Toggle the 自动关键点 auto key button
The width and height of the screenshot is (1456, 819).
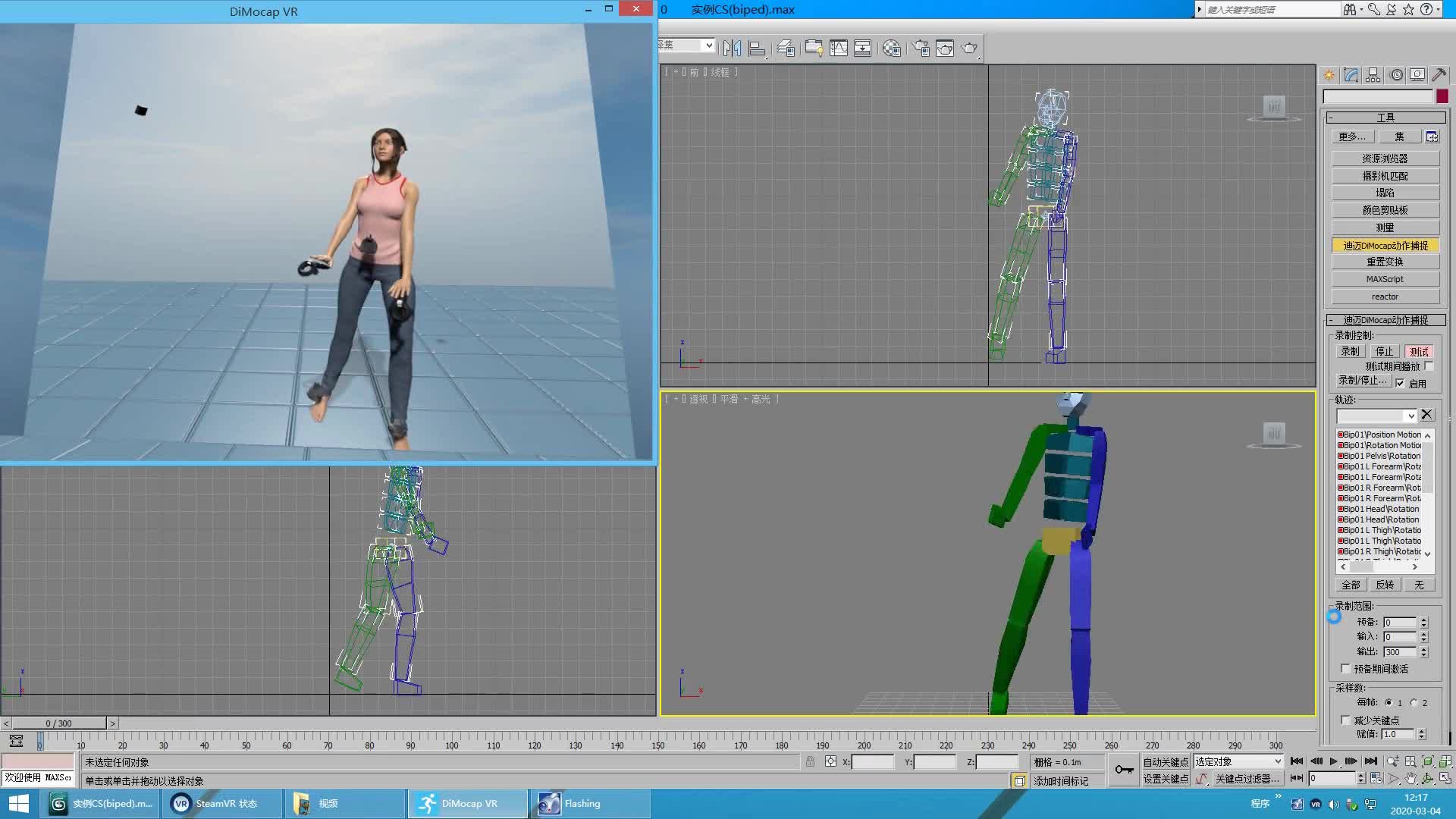[1166, 761]
